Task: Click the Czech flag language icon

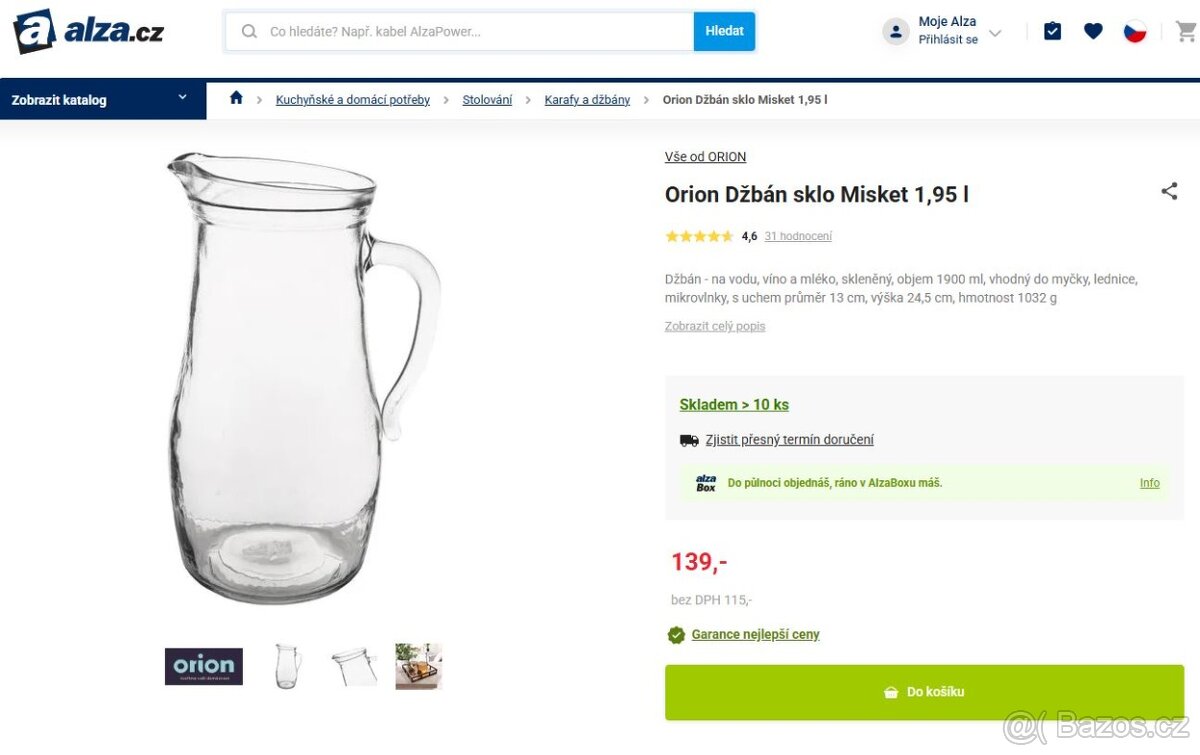Action: pyautogui.click(x=1134, y=31)
